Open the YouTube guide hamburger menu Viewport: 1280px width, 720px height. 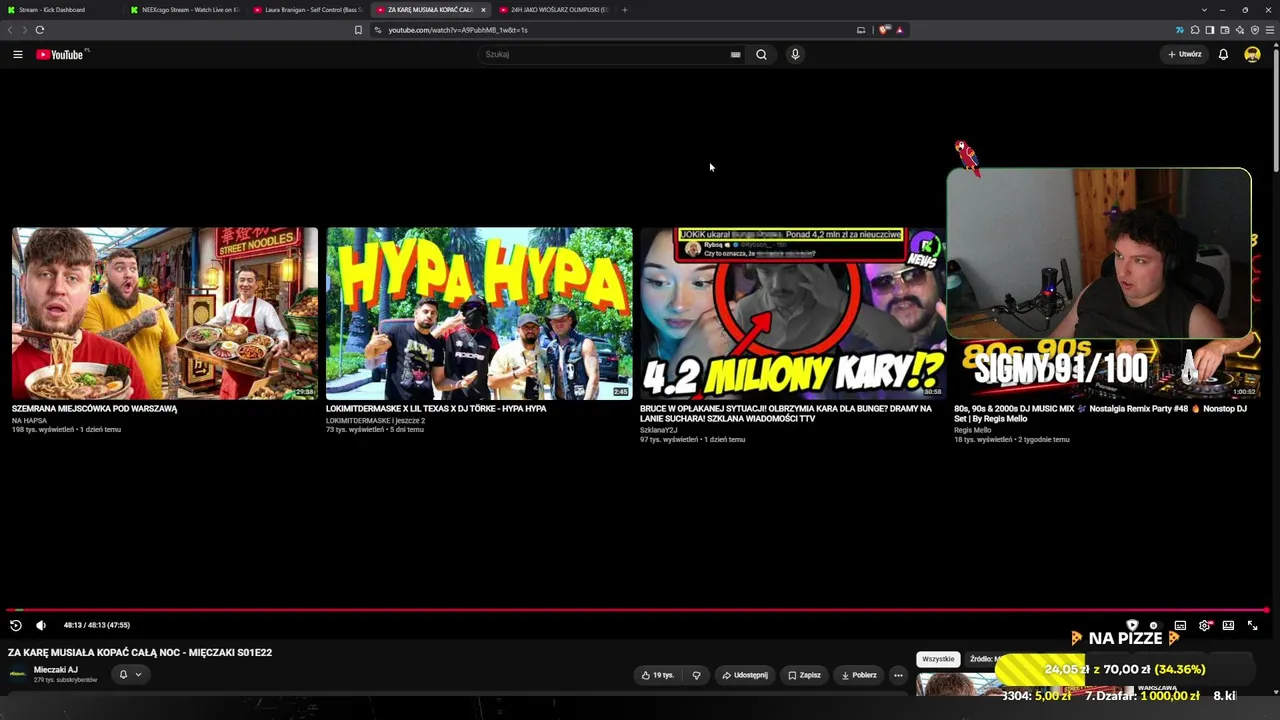(18, 54)
